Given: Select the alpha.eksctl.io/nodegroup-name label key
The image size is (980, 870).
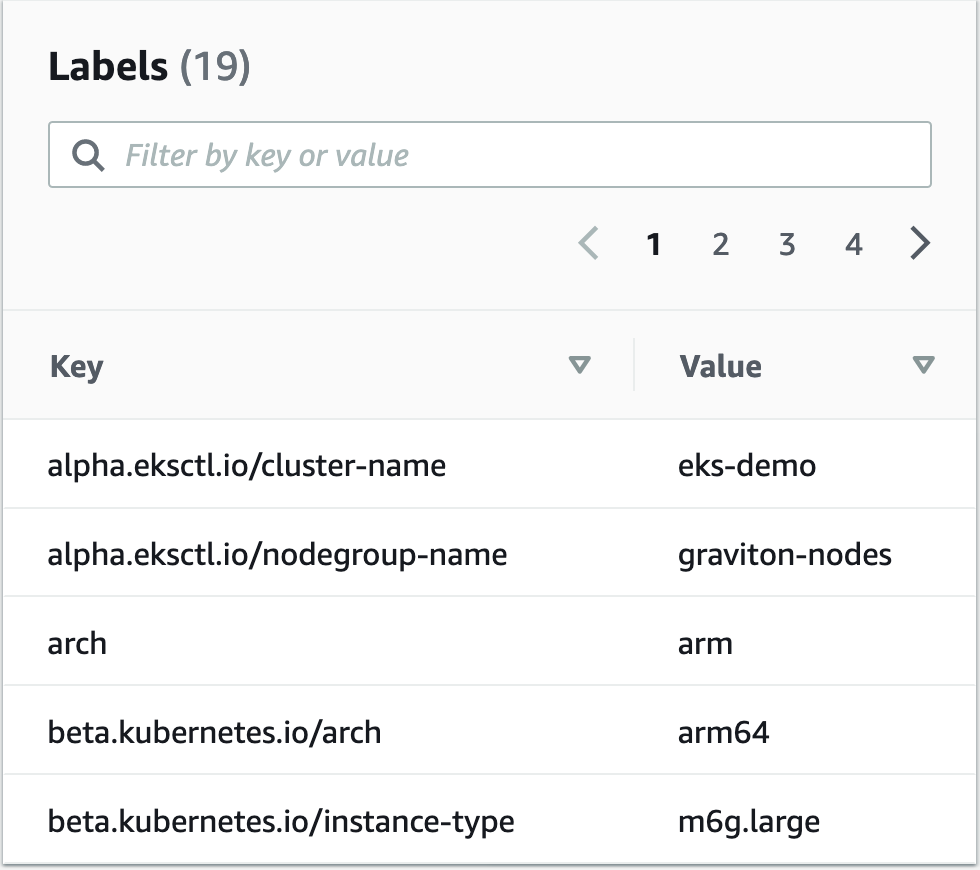Looking at the screenshot, I should tap(277, 554).
